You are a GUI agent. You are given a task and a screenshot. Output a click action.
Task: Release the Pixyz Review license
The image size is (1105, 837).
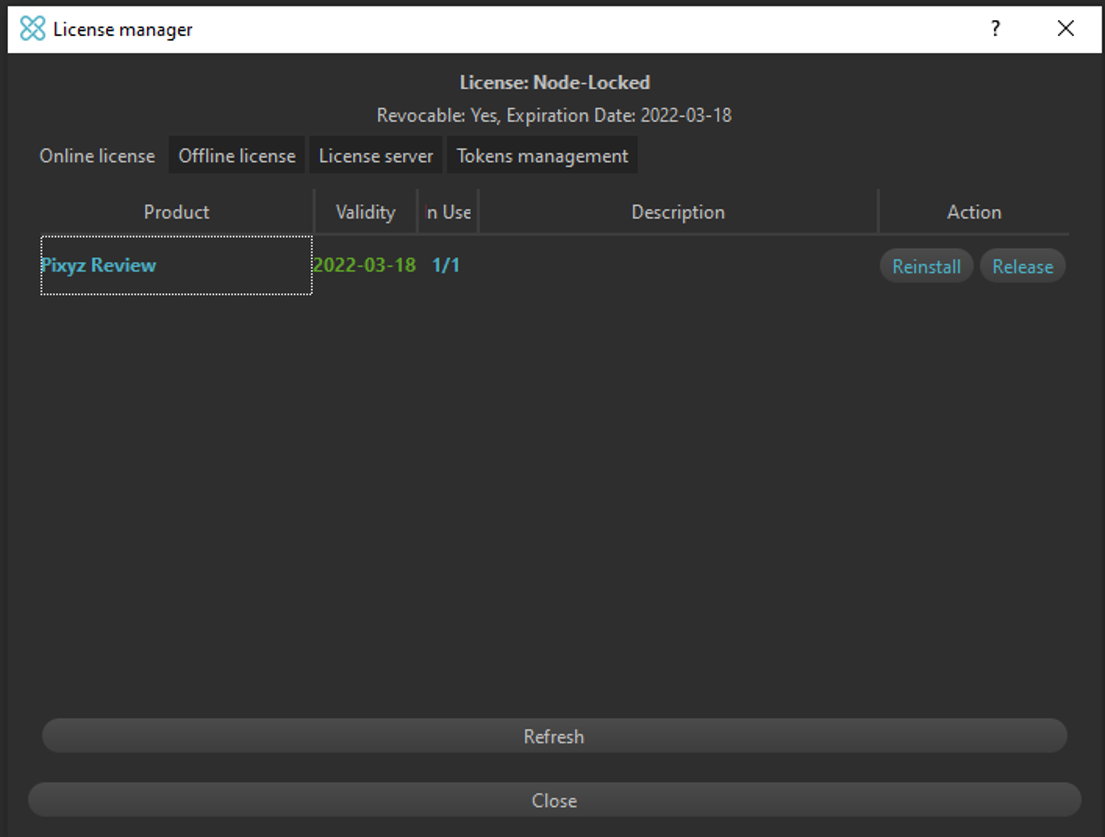point(1022,266)
